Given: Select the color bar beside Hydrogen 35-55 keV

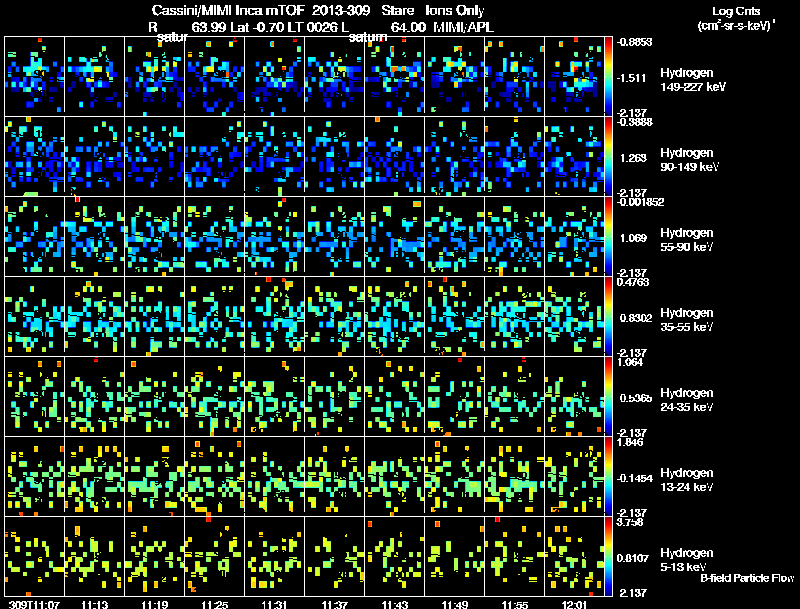Looking at the screenshot, I should click(x=610, y=315).
